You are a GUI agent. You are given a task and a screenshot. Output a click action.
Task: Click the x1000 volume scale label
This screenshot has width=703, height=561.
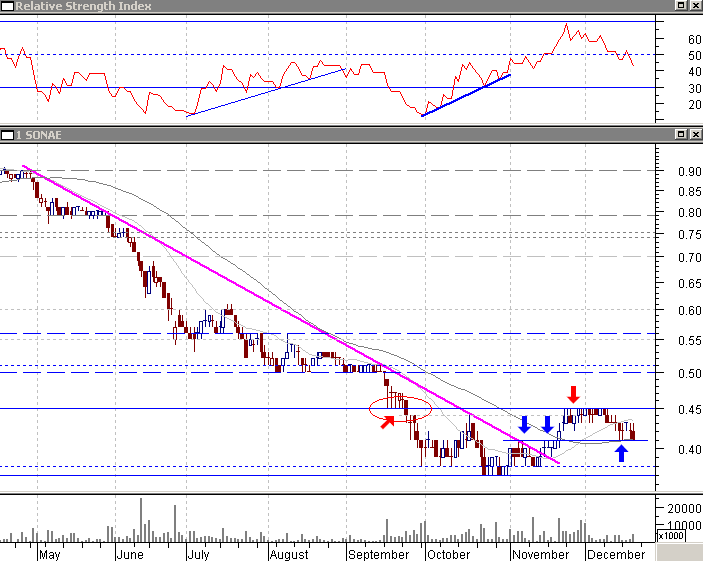pos(671,535)
